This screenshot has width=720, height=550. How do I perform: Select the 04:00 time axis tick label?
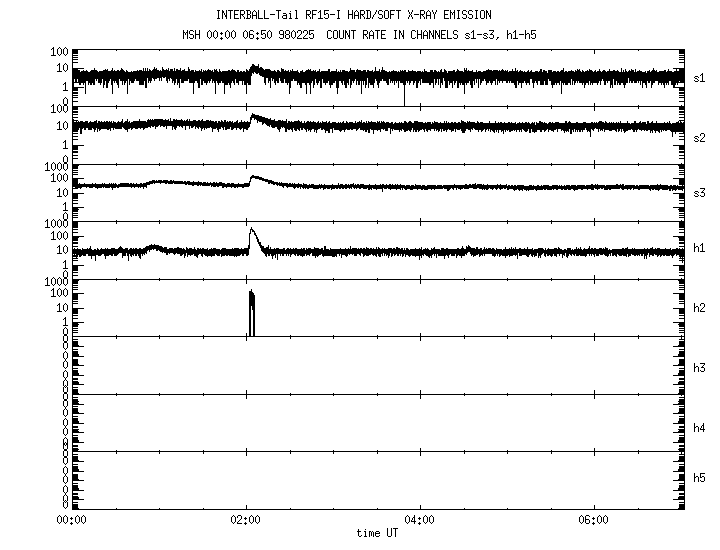[x=419, y=520]
